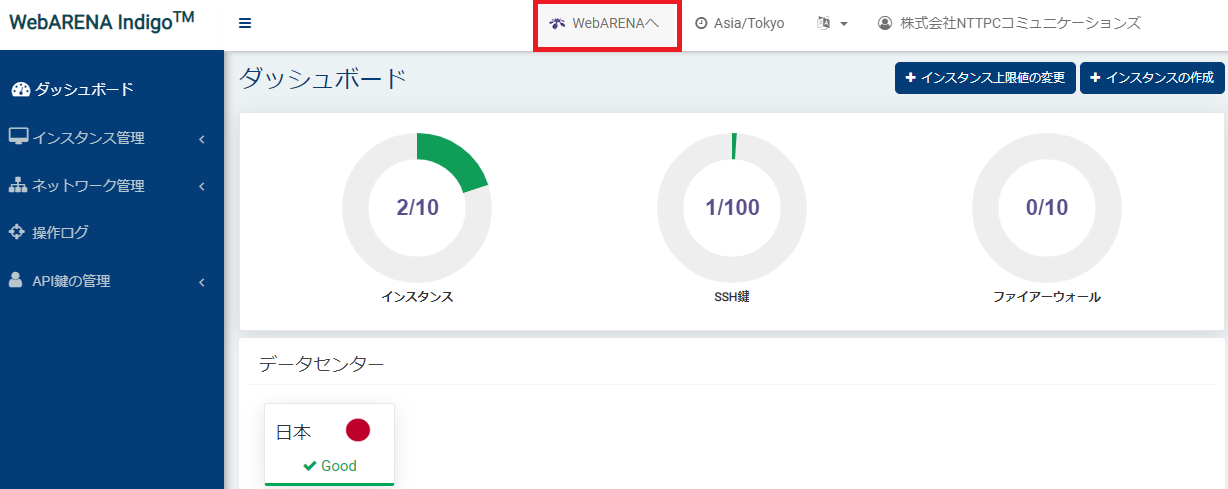Image resolution: width=1228 pixels, height=489 pixels.
Task: Open the WebARENAへ link
Action: coord(607,24)
